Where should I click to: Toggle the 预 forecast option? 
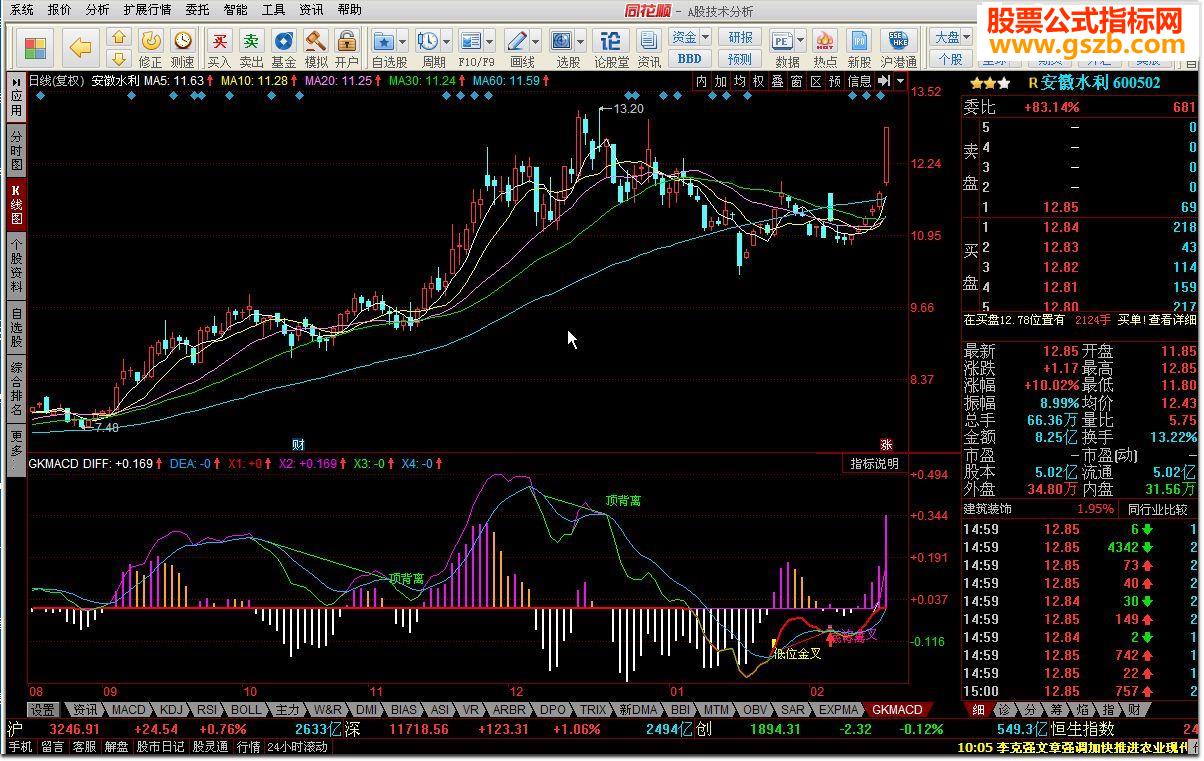pyautogui.click(x=835, y=81)
